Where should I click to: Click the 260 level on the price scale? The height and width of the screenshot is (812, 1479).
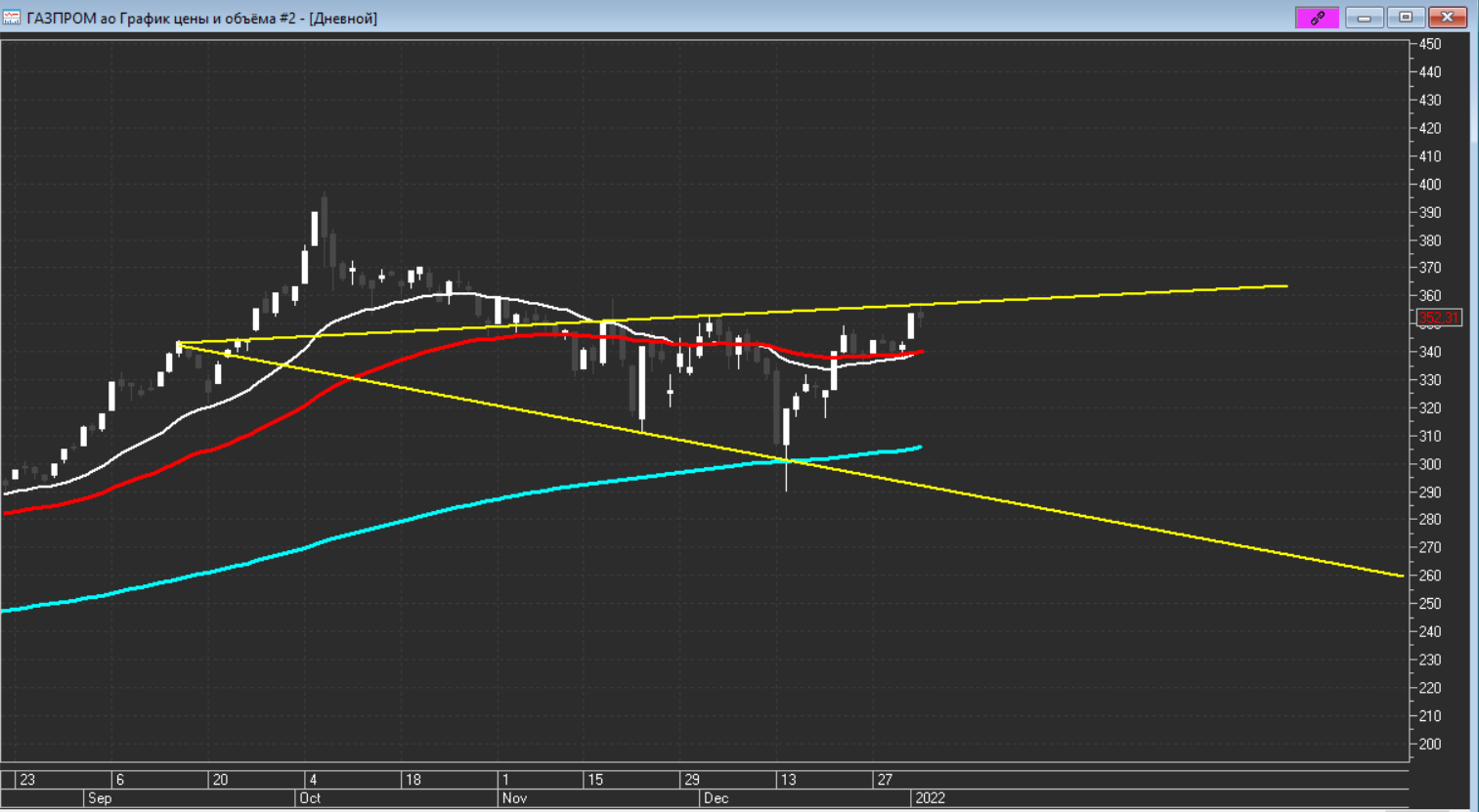(x=1429, y=576)
